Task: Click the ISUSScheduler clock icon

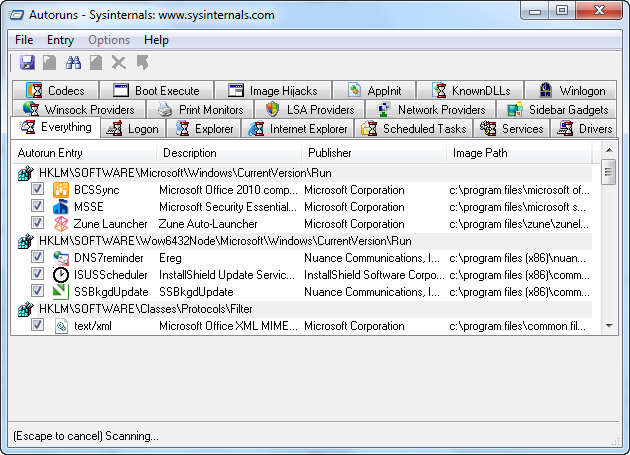Action: pos(61,275)
